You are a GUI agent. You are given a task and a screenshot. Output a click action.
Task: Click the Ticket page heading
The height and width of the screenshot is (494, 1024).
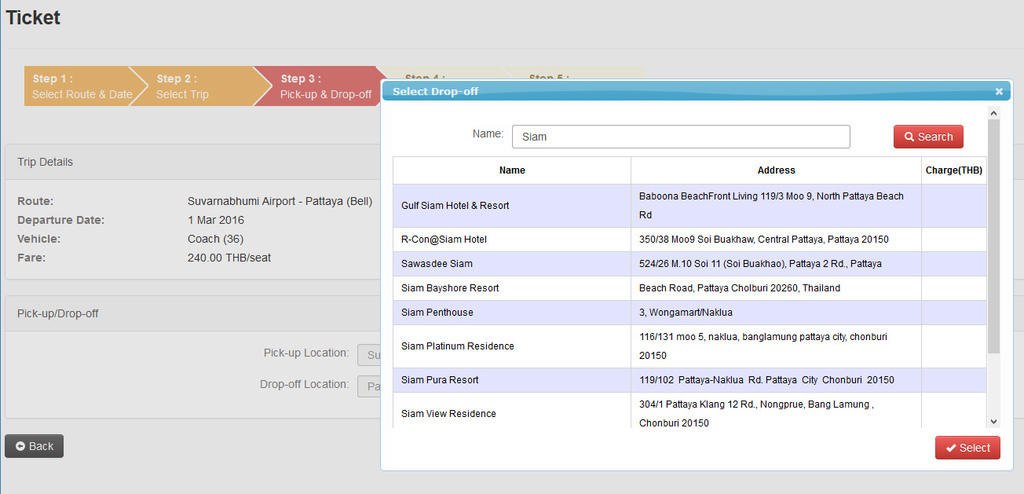click(x=33, y=18)
